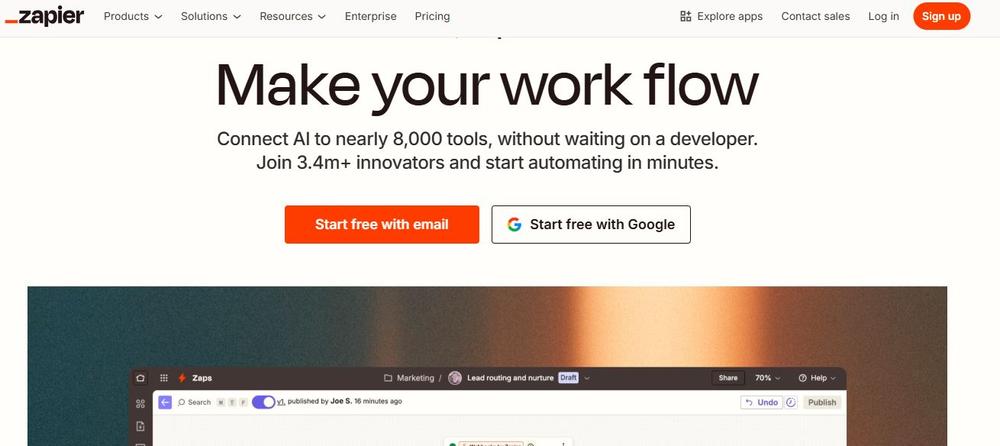Expand the Resources dropdown menu
This screenshot has width=1000, height=446.
click(x=293, y=16)
